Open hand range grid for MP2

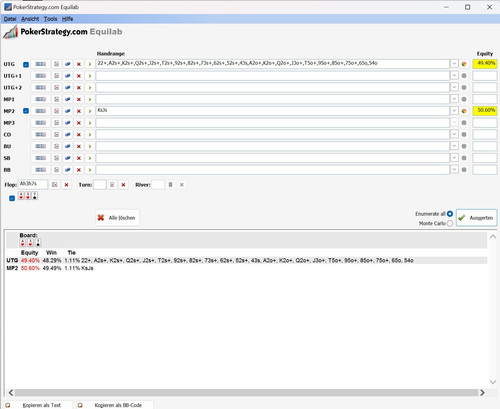click(41, 111)
